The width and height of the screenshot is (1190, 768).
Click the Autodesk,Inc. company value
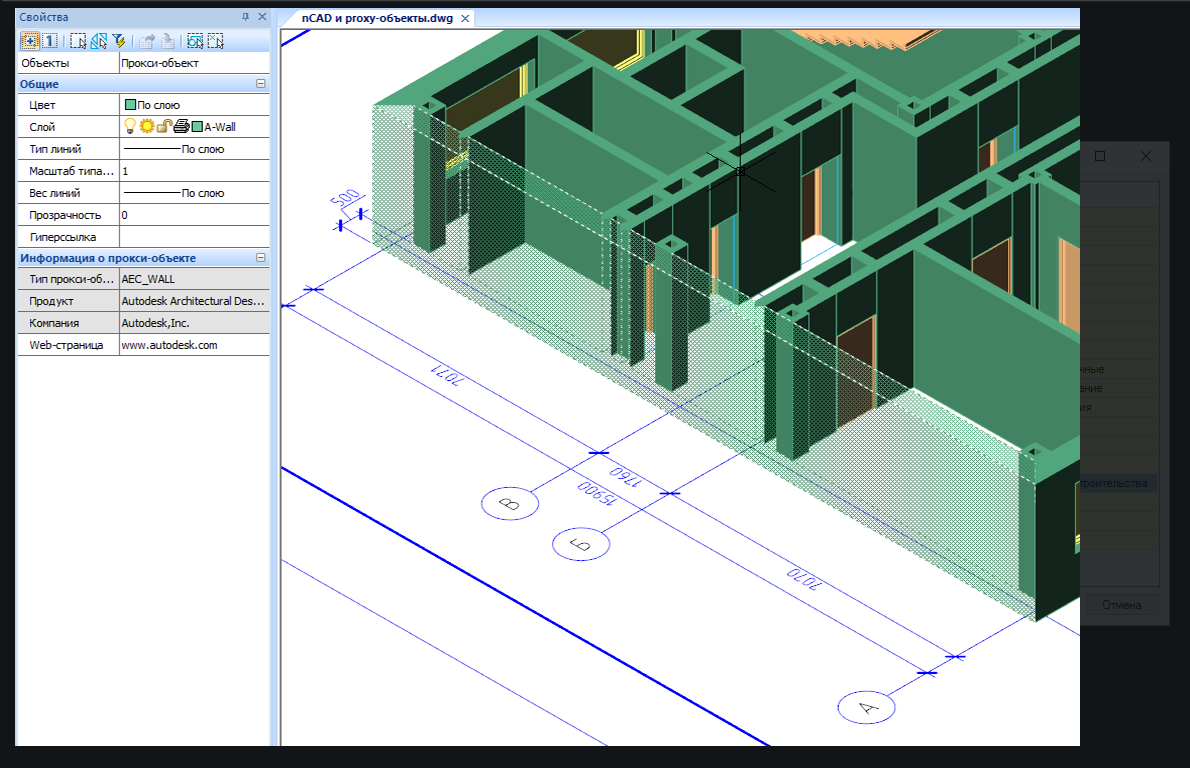tap(194, 323)
